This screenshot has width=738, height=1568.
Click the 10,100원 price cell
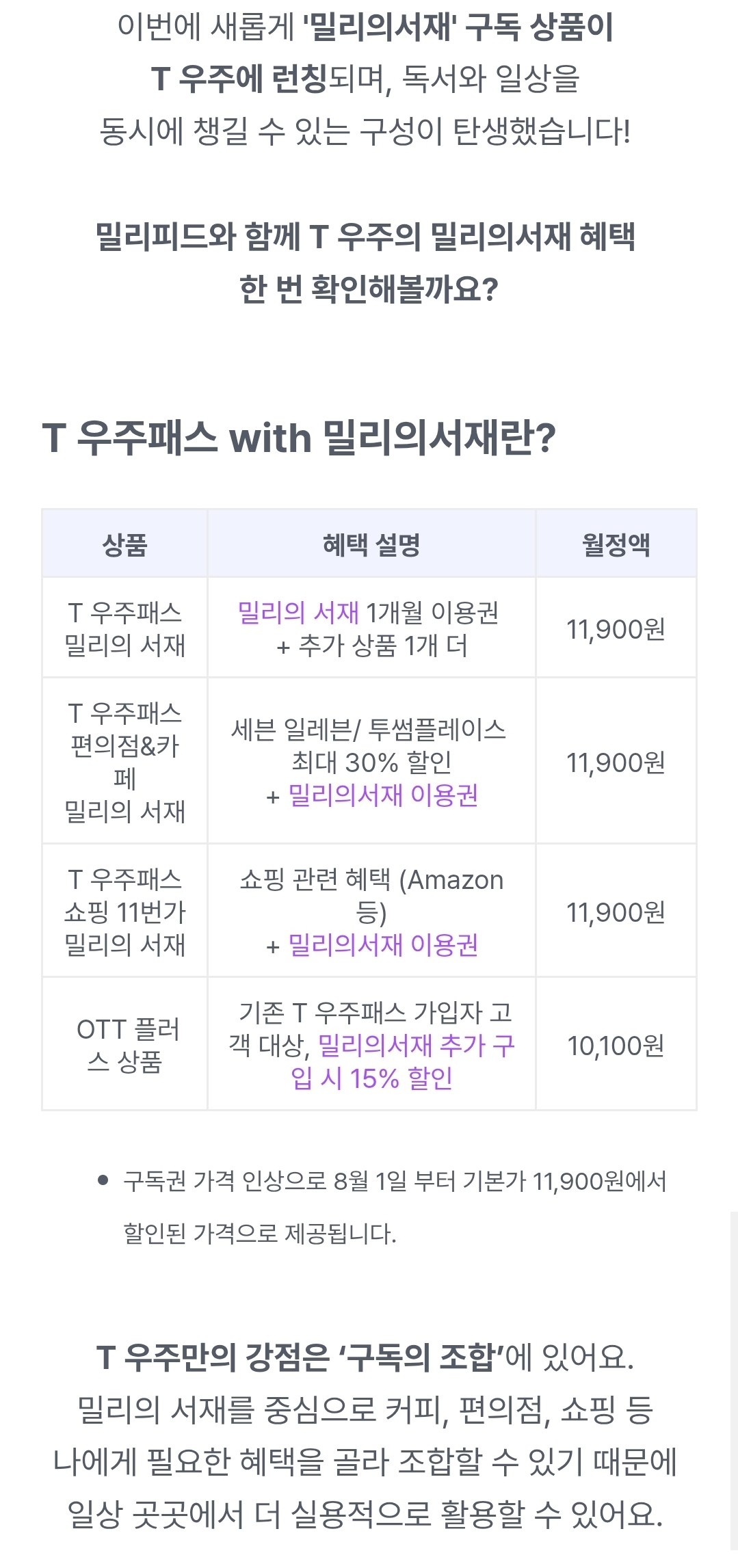tap(616, 1046)
